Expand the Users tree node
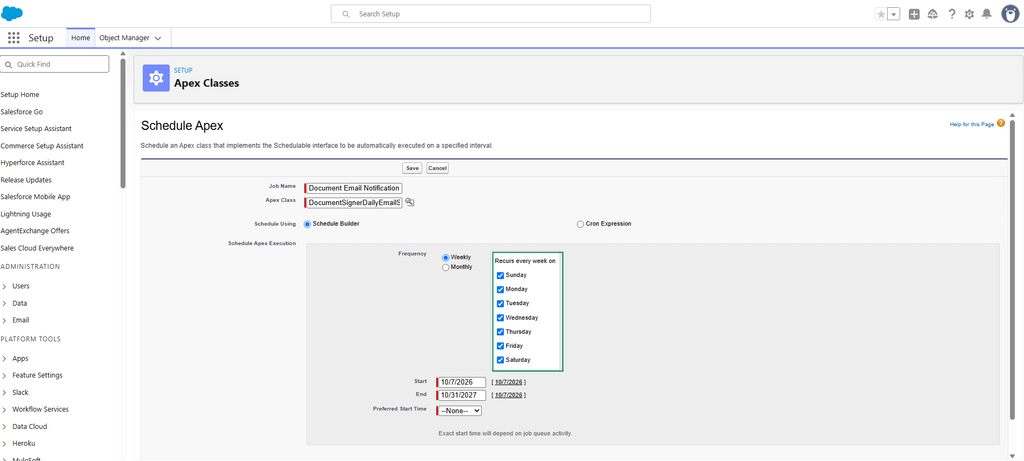The image size is (1024, 461). pos(5,287)
